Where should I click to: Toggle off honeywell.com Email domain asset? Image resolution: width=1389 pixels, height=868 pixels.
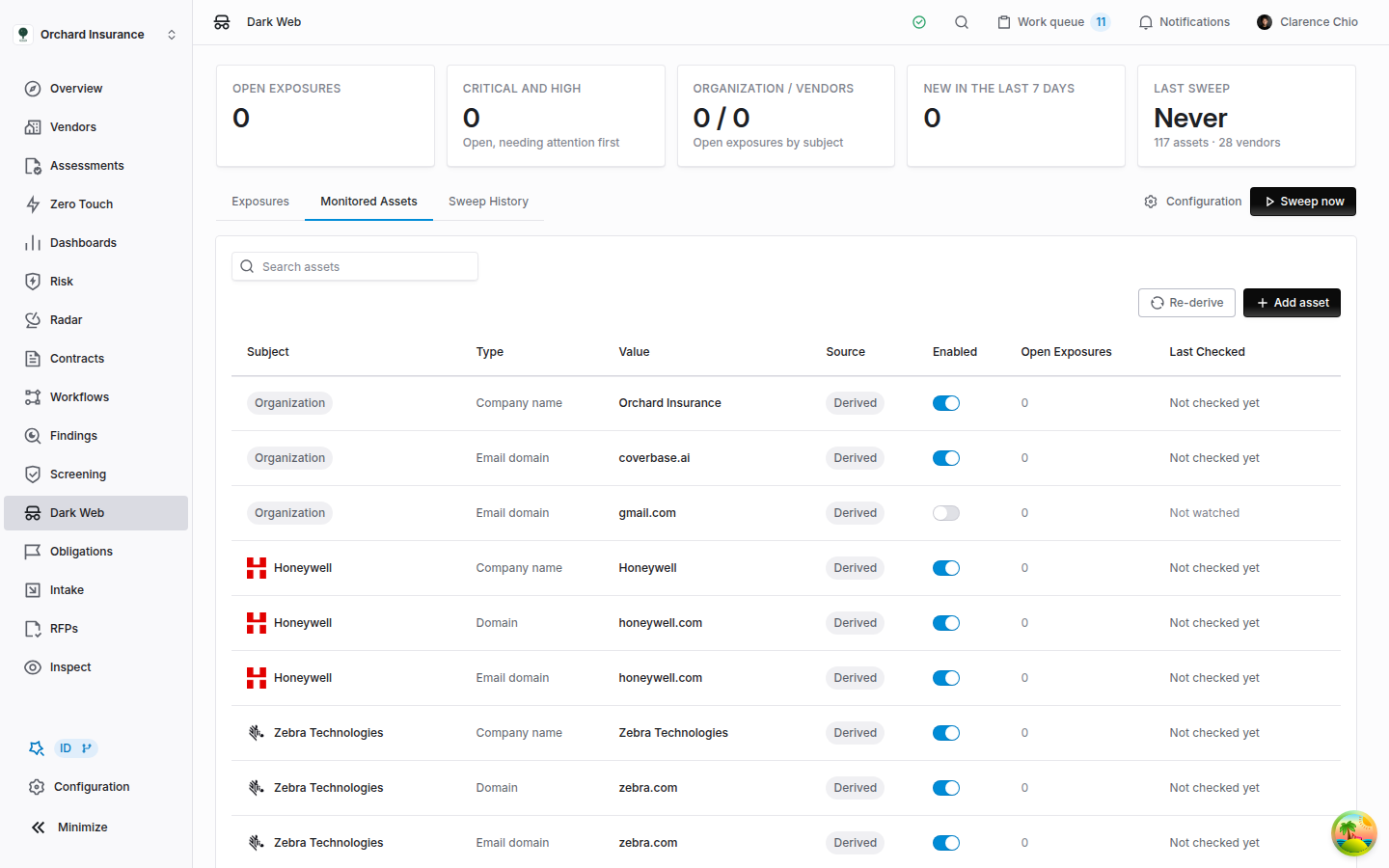(946, 678)
